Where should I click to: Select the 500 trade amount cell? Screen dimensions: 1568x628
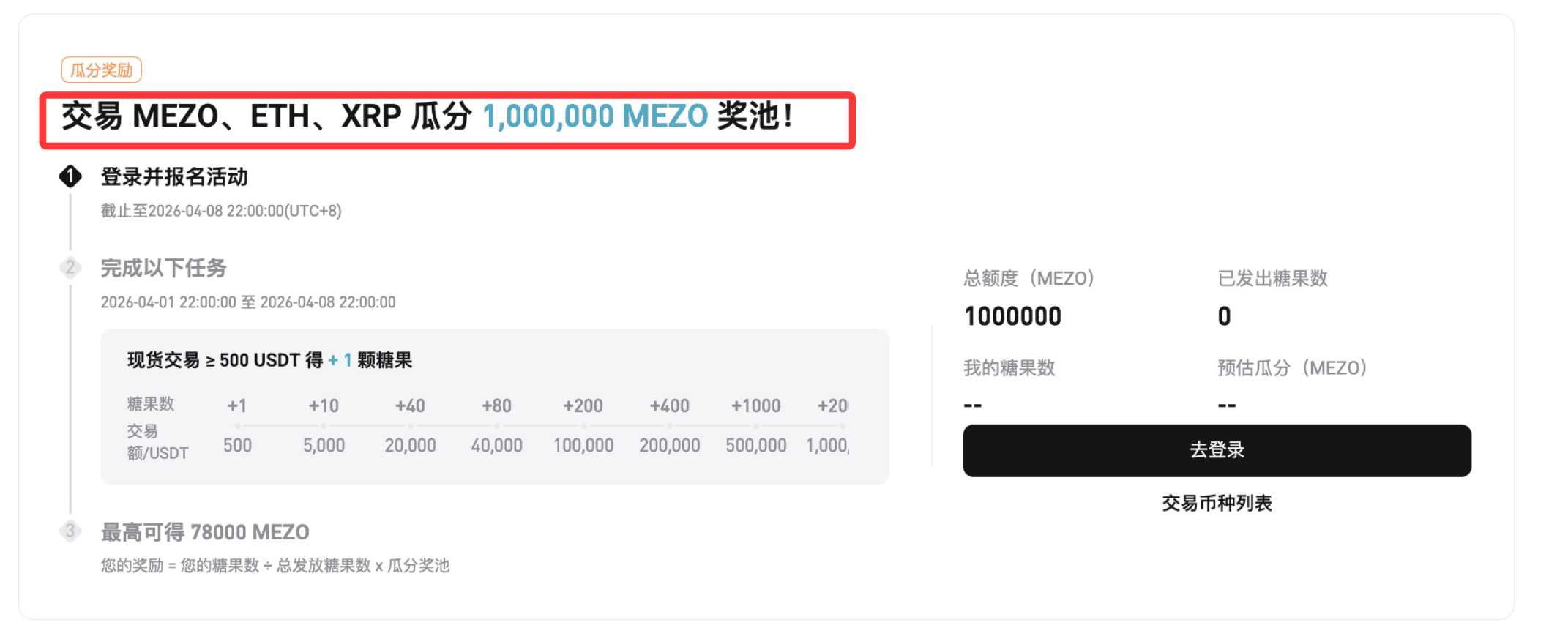pos(236,444)
